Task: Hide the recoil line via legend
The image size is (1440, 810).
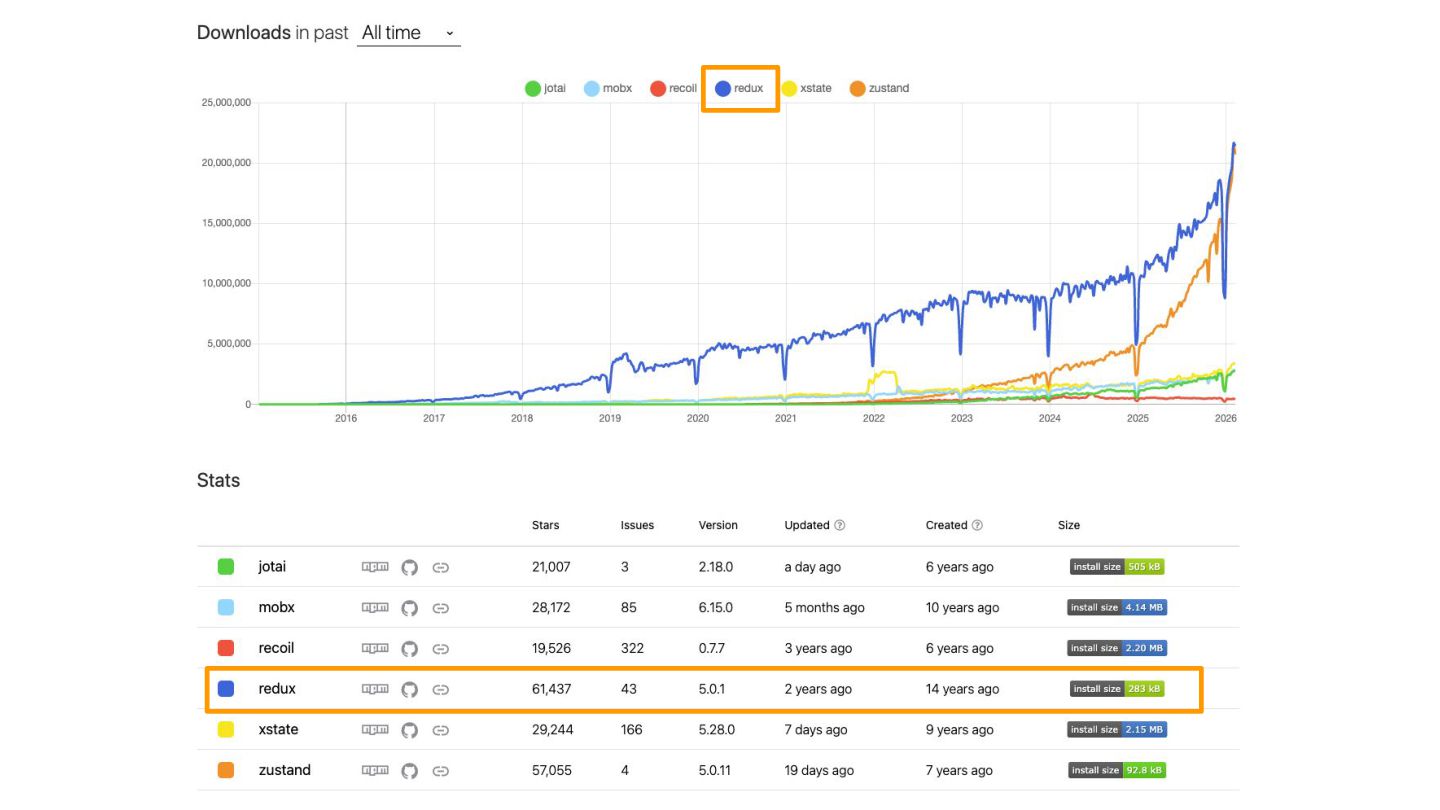Action: pos(673,88)
